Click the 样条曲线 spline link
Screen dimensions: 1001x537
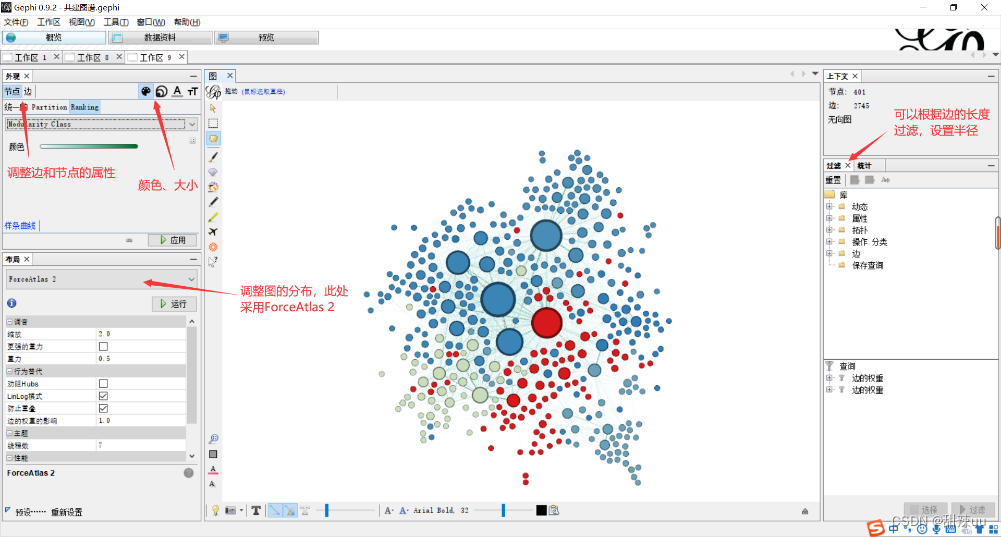point(20,225)
